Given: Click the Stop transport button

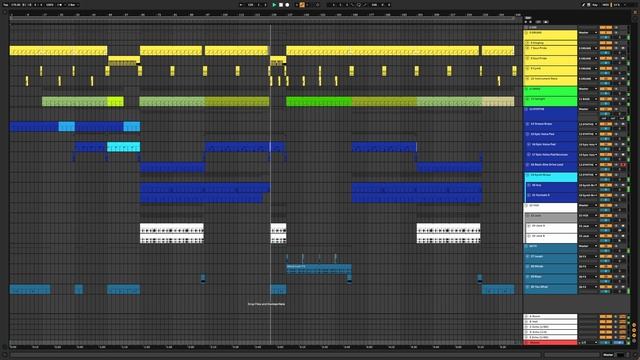Looking at the screenshot, I should (281, 5).
